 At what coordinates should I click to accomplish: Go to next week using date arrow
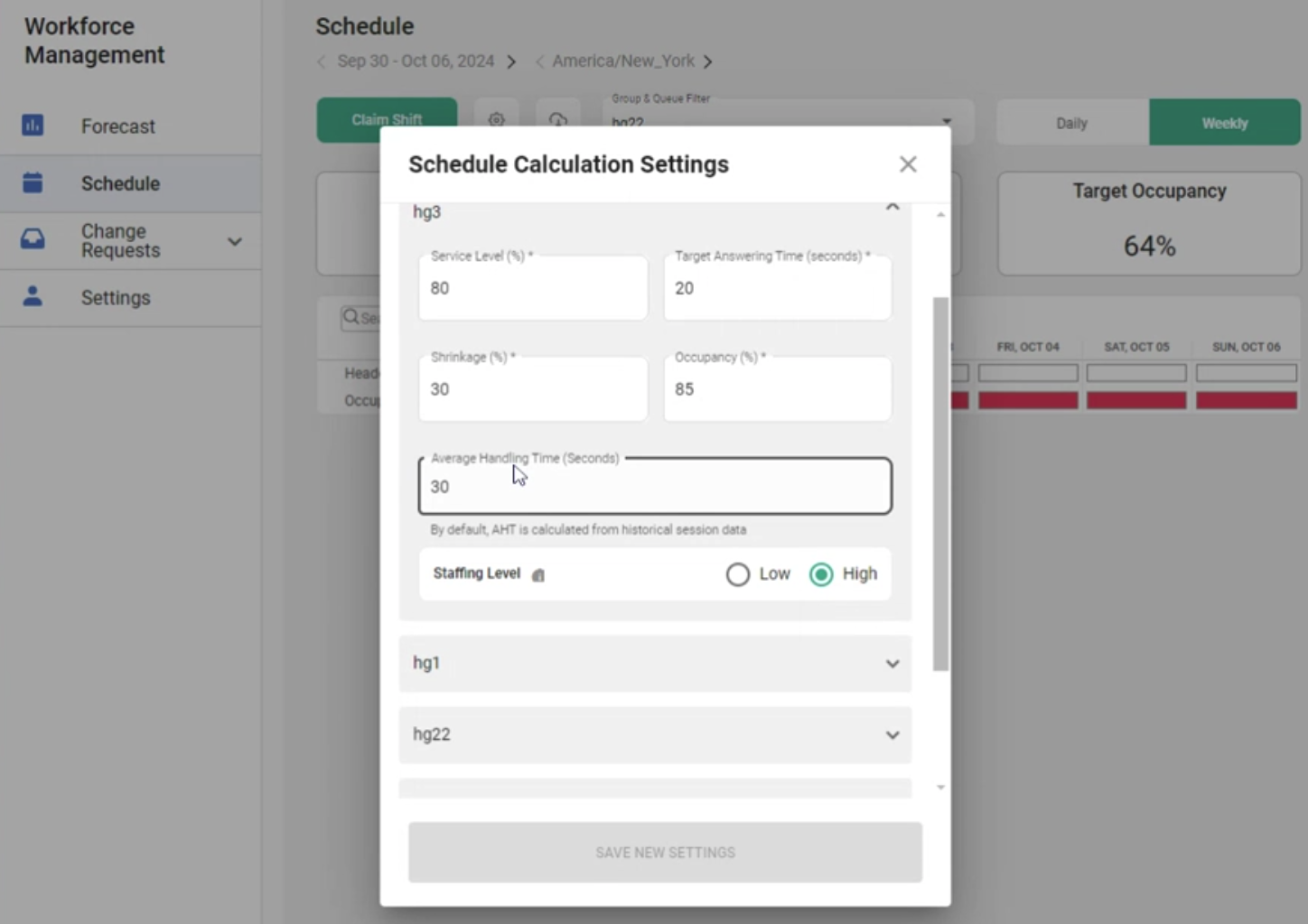click(511, 61)
